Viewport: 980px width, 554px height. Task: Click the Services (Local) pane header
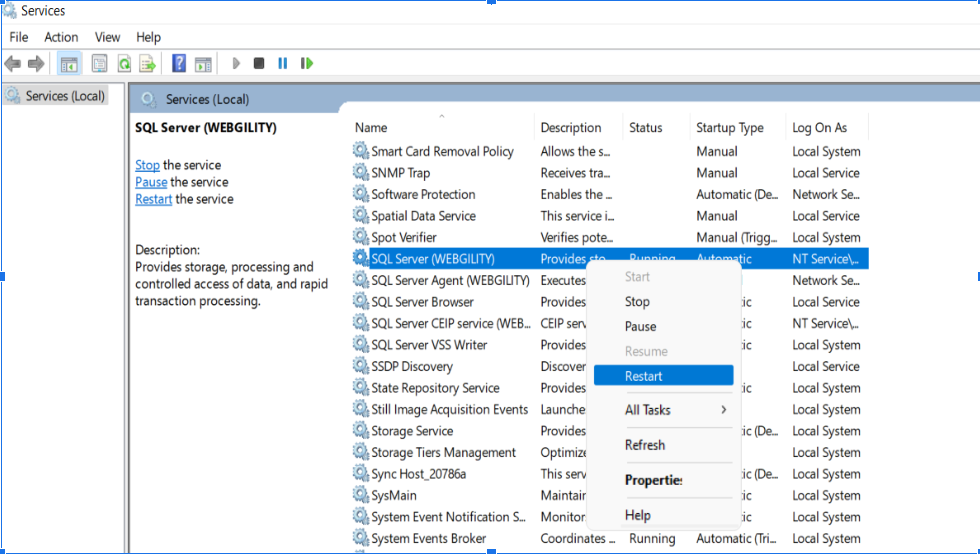pyautogui.click(x=207, y=99)
